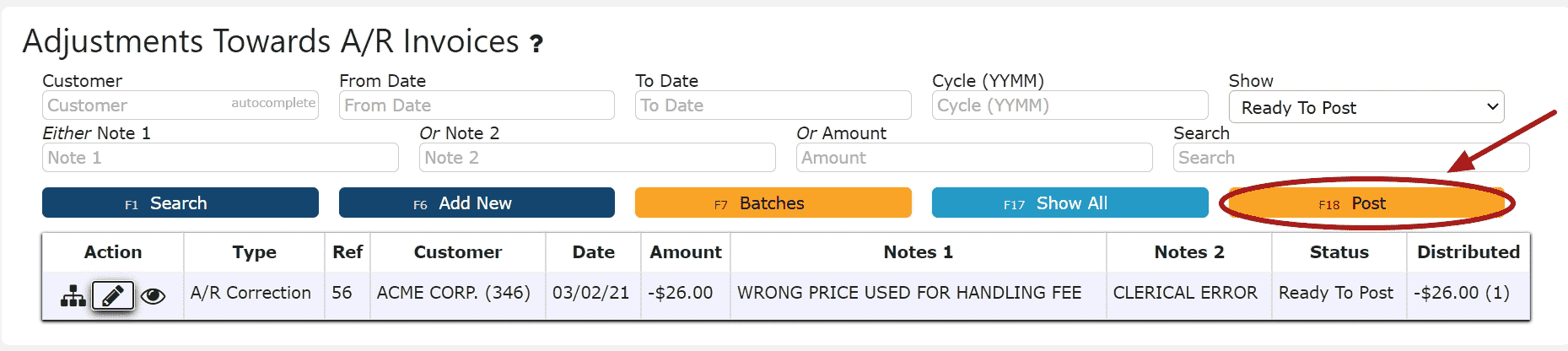The width and height of the screenshot is (1568, 351).
Task: Click the To Date input field
Action: (x=773, y=105)
